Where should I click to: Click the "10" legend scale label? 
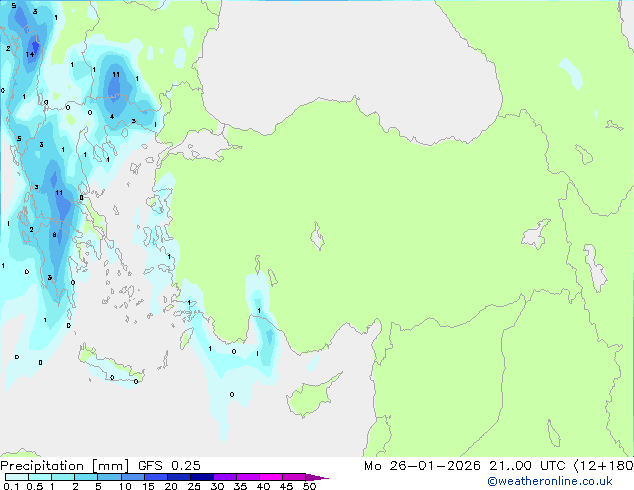(x=125, y=486)
